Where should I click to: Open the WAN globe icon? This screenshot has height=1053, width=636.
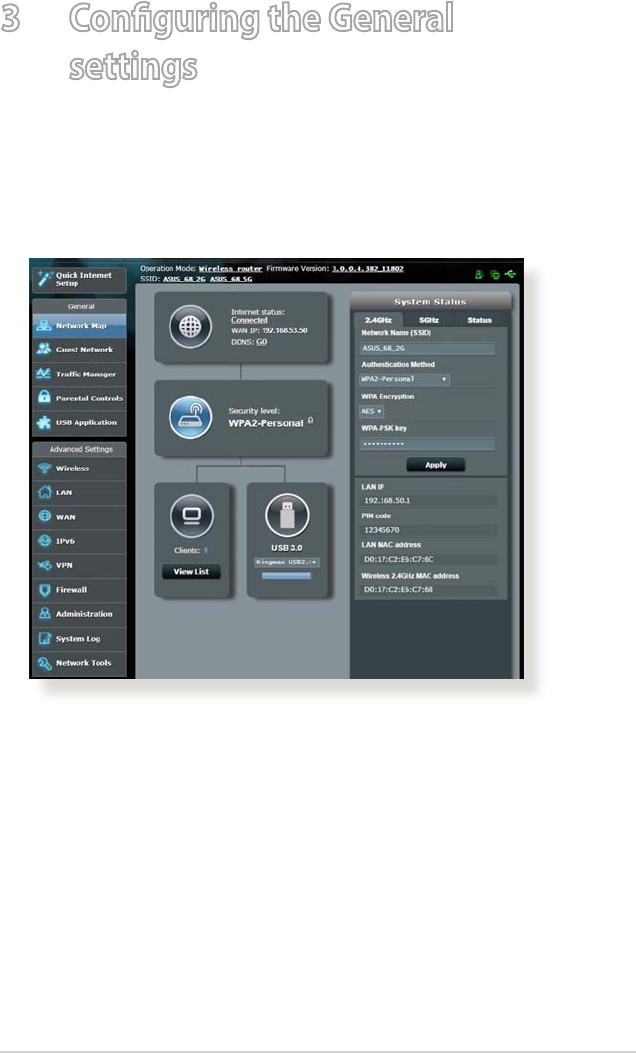pos(44,516)
